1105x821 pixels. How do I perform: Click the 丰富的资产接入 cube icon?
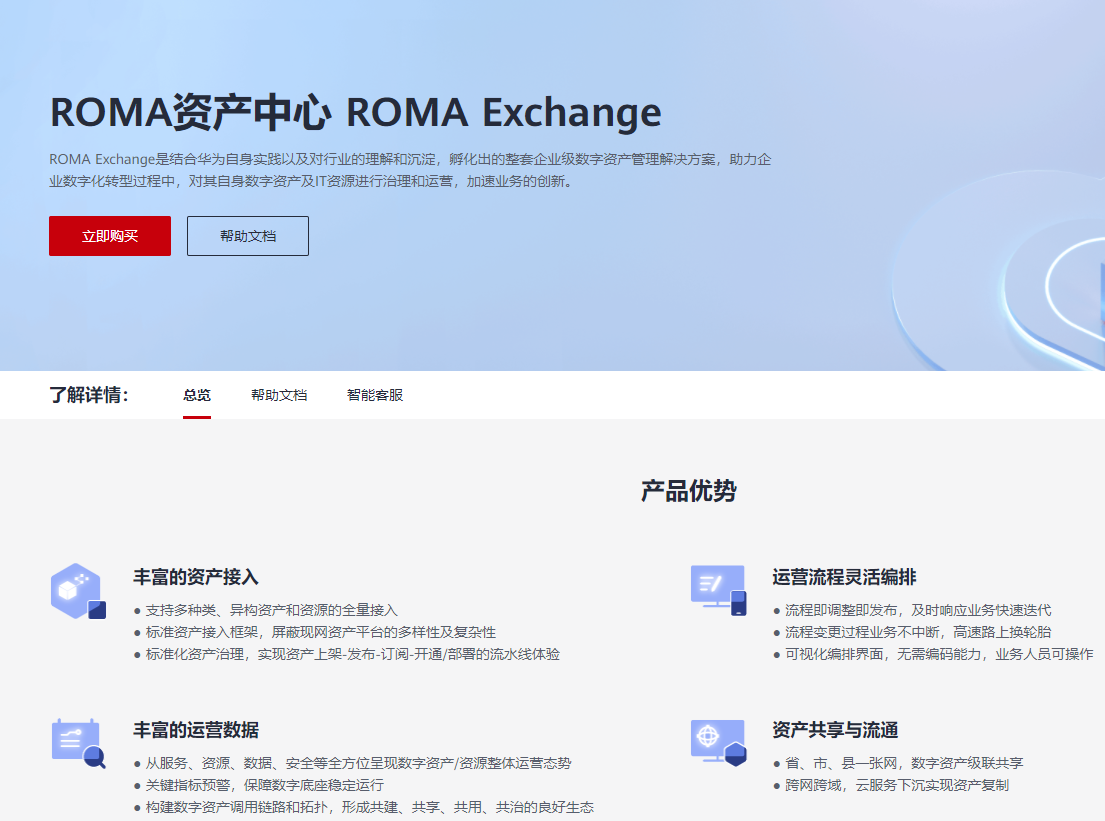click(x=78, y=591)
